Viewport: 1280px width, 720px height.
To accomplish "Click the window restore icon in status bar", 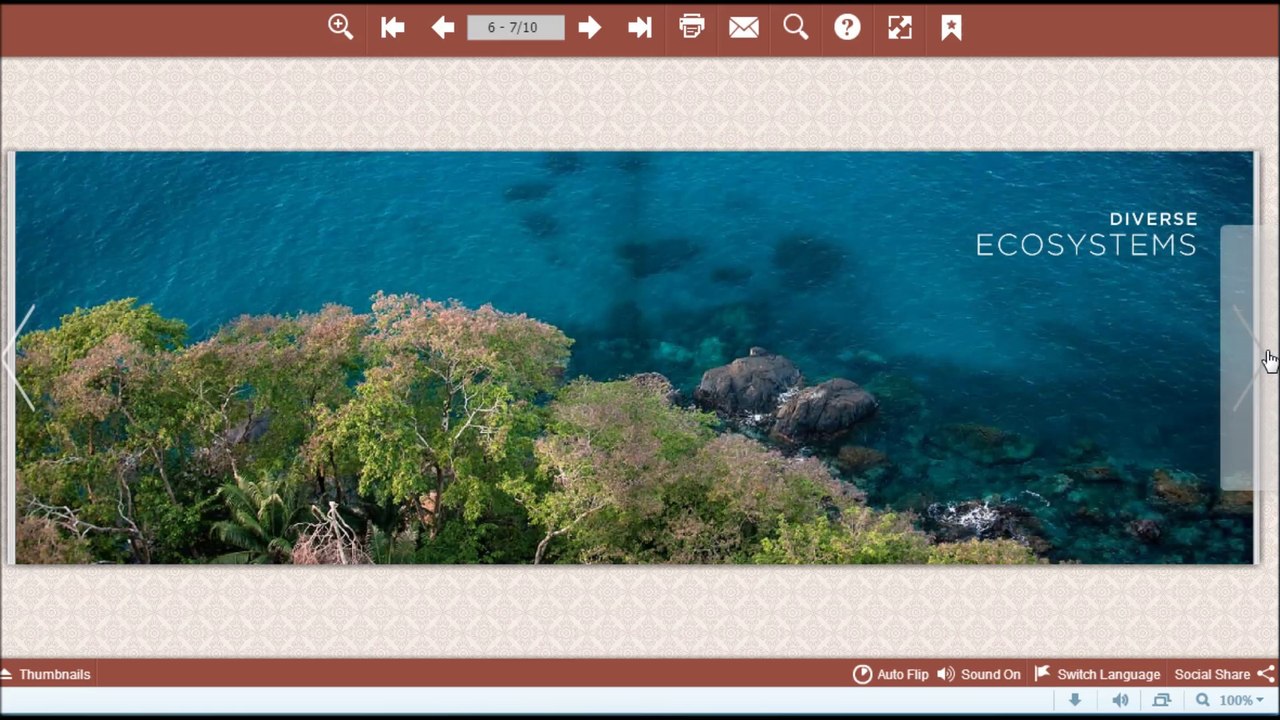I will 1161,700.
